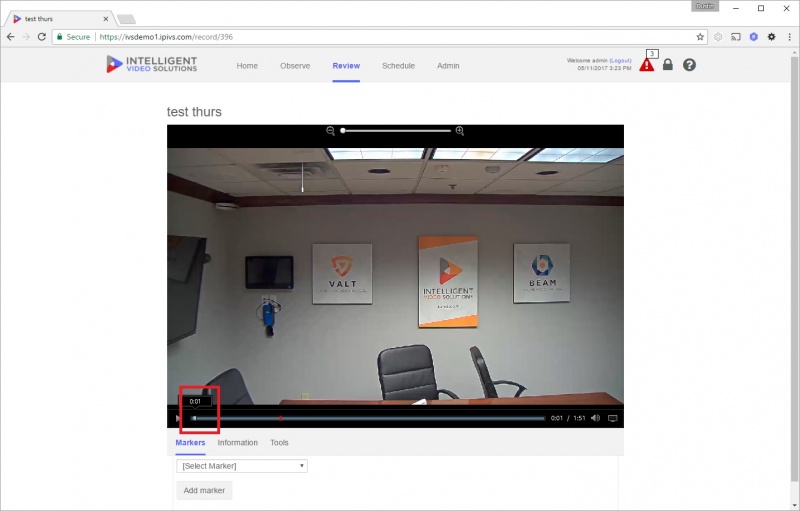The image size is (800, 511).
Task: Switch to the Tools tab
Action: pyautogui.click(x=279, y=443)
